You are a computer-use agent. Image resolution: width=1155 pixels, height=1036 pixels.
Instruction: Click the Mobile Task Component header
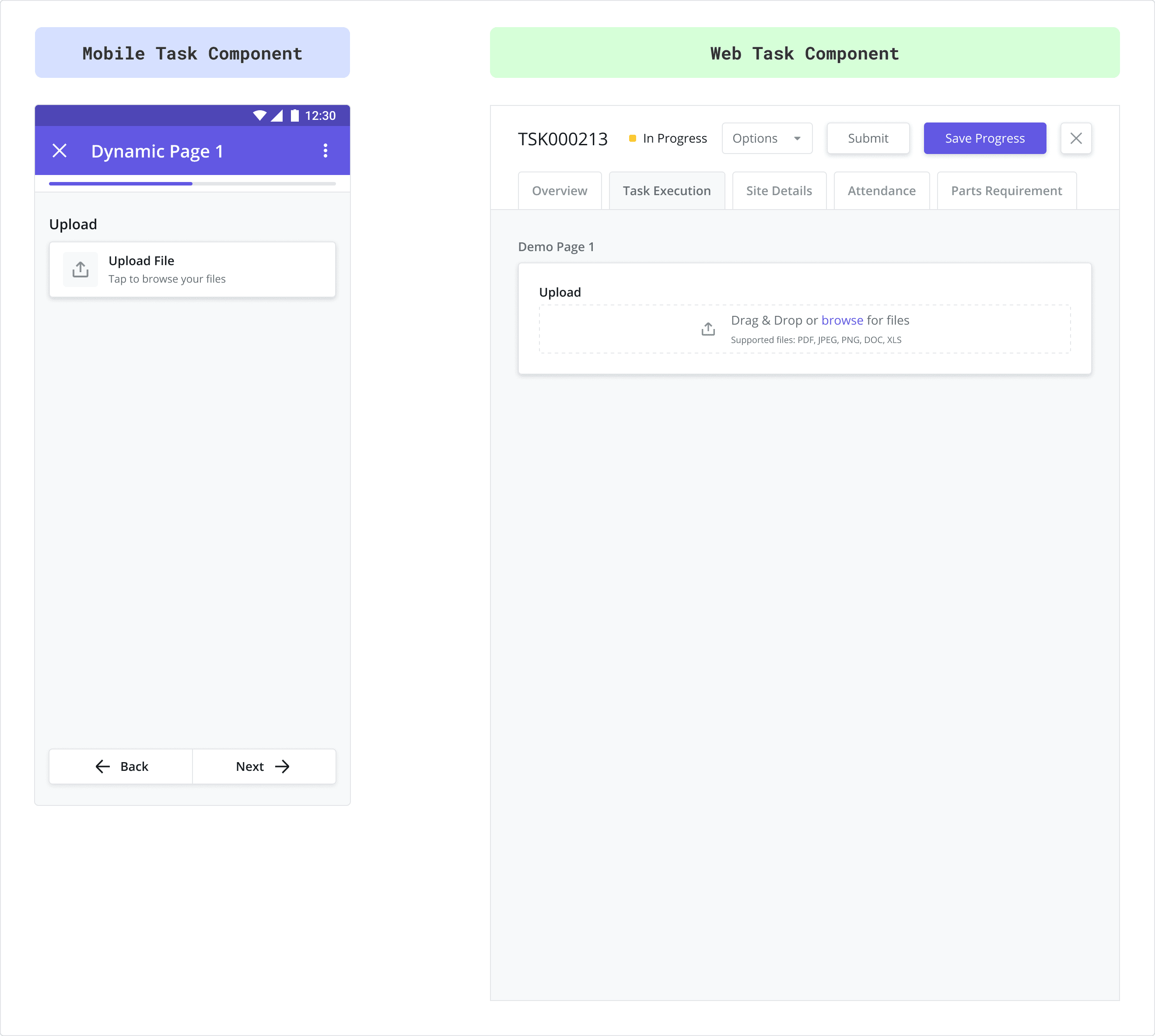point(192,53)
